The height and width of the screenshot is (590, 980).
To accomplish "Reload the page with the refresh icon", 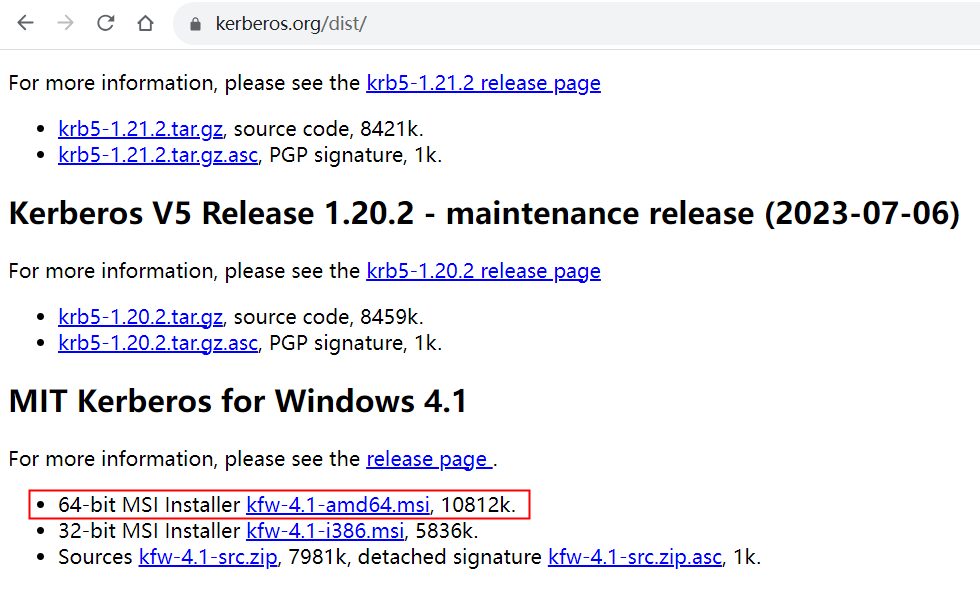I will click(x=106, y=23).
